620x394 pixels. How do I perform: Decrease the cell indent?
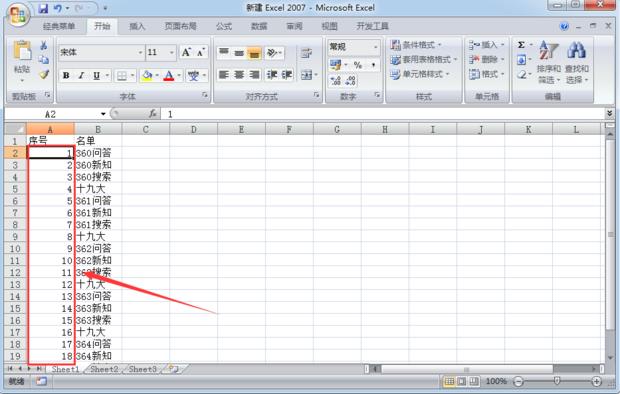coord(272,74)
